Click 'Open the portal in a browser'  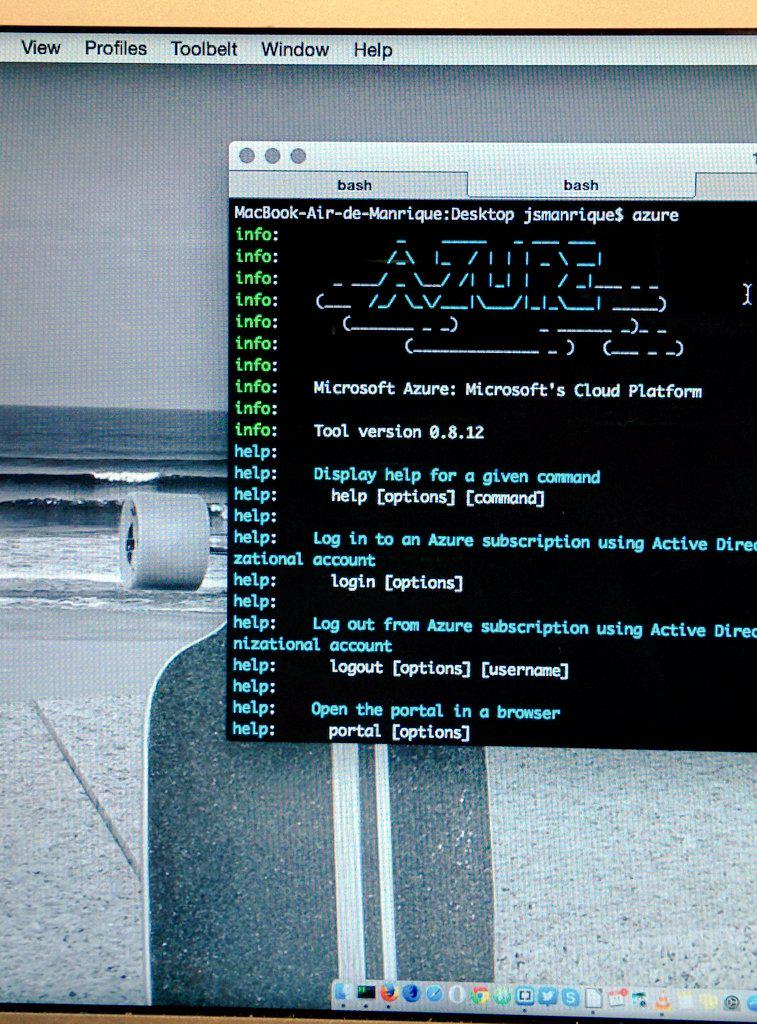point(435,711)
